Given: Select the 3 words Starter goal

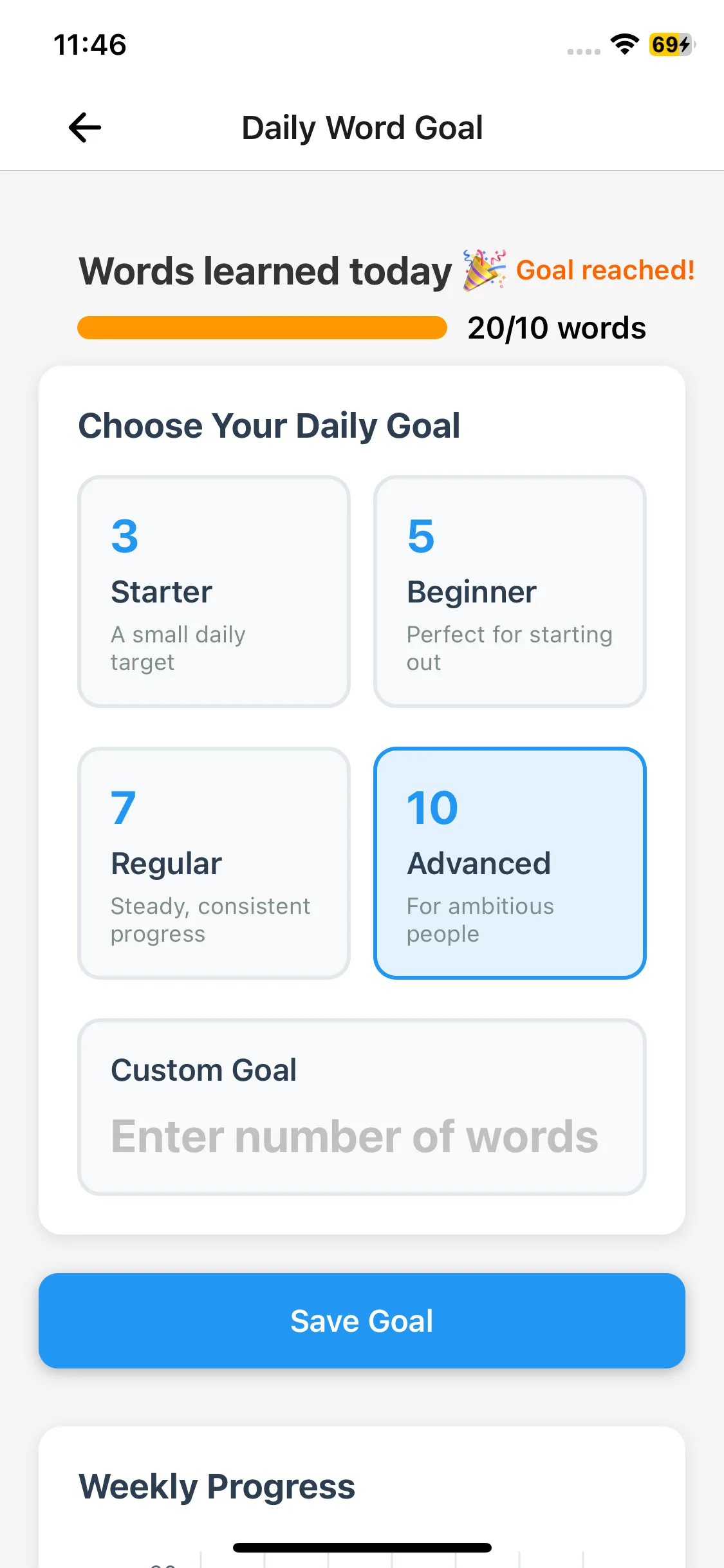Looking at the screenshot, I should [214, 592].
